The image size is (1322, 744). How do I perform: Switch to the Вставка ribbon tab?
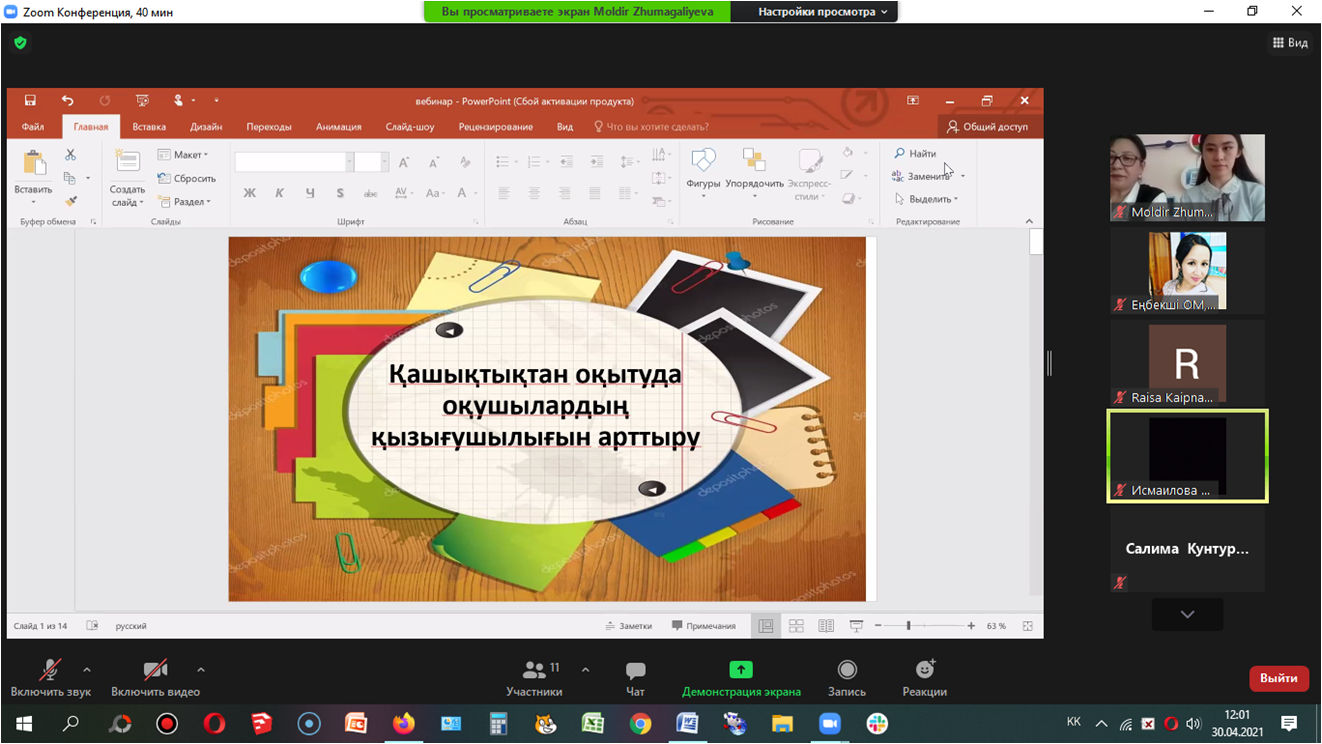[x=148, y=126]
